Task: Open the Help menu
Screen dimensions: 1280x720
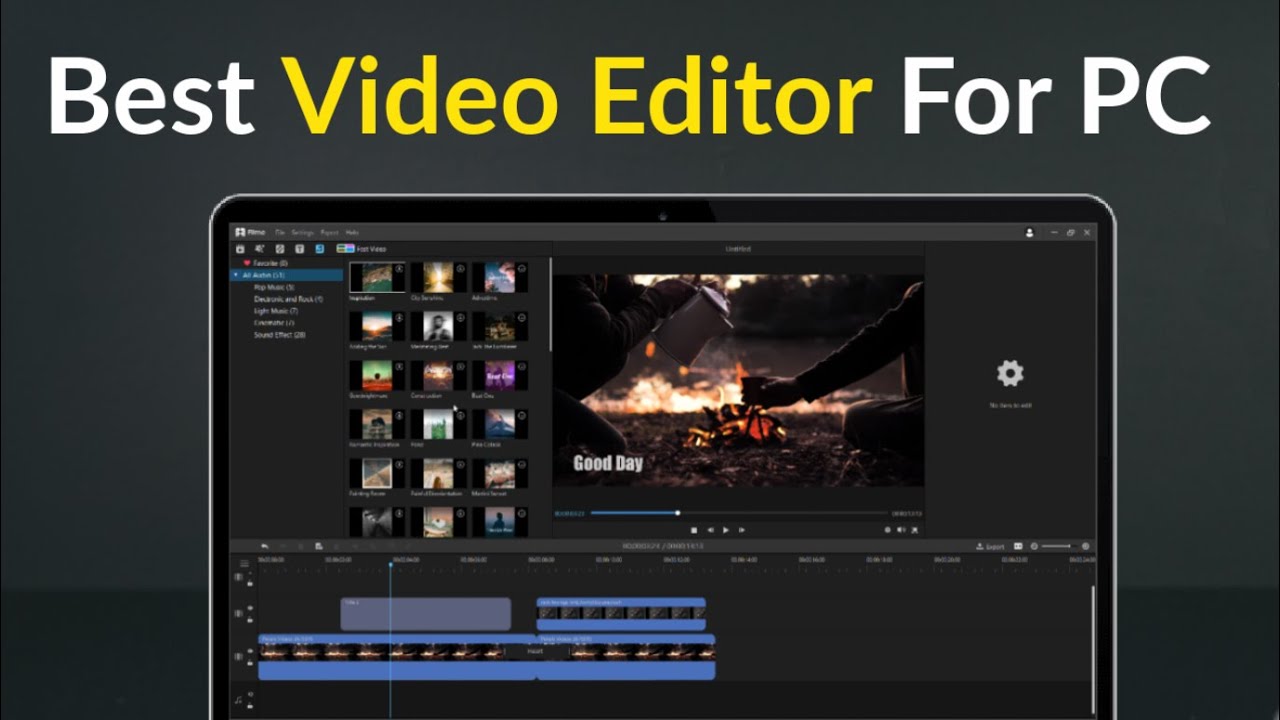Action: click(352, 232)
